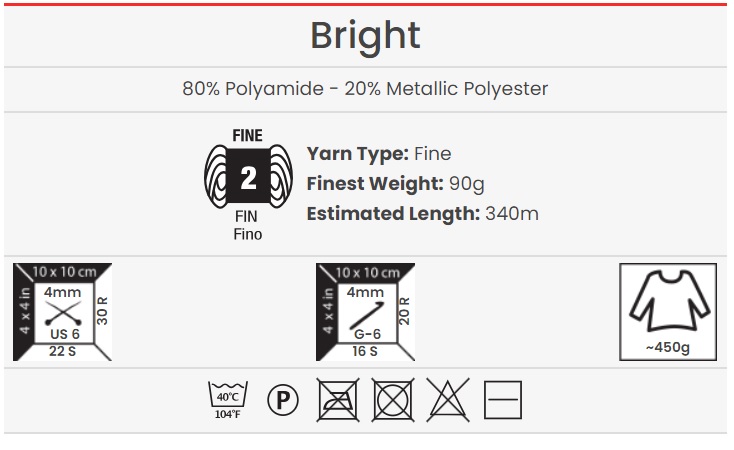Click the do not iron symbol
Image resolution: width=734 pixels, height=450 pixels.
(x=337, y=400)
